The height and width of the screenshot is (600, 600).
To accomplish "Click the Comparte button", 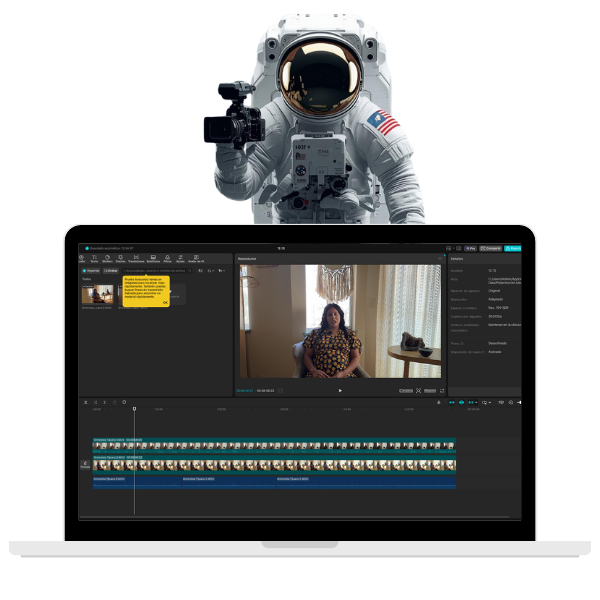I will pos(490,248).
